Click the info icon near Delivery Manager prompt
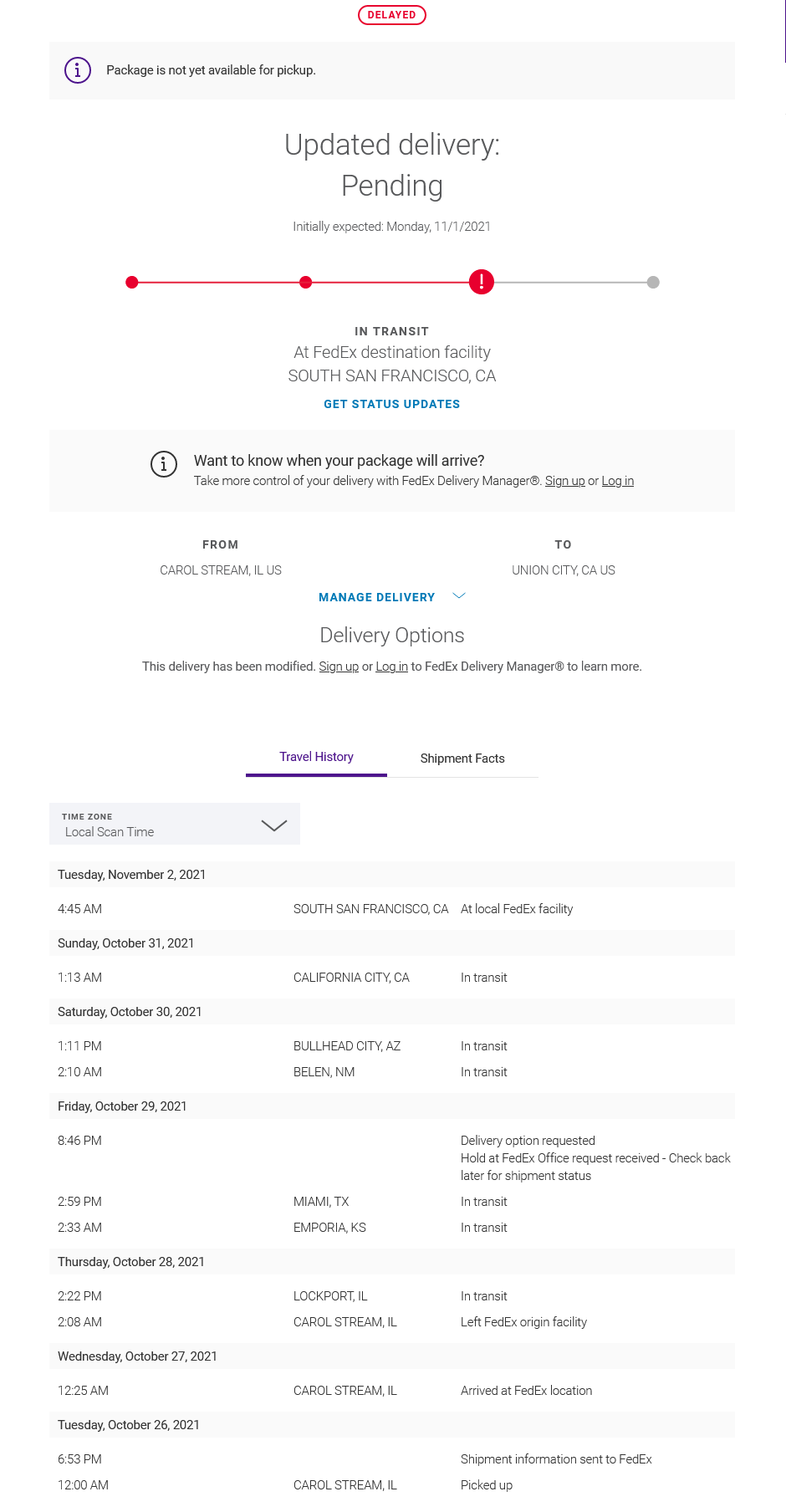 (x=164, y=465)
